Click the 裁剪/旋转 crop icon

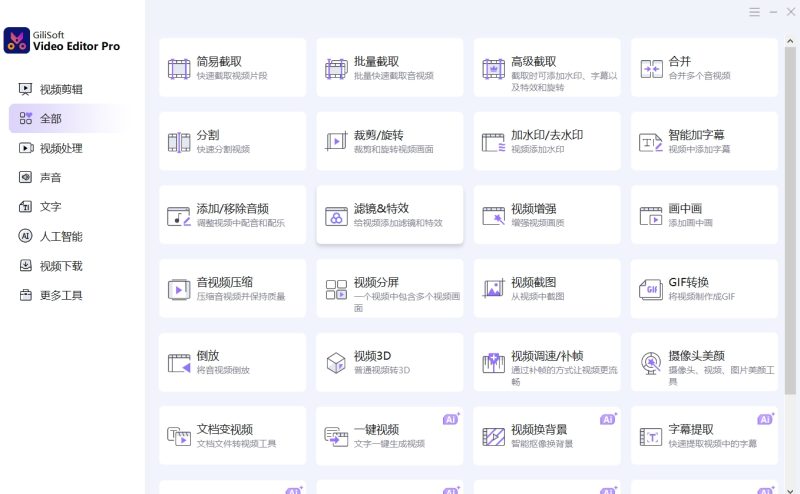pyautogui.click(x=336, y=141)
